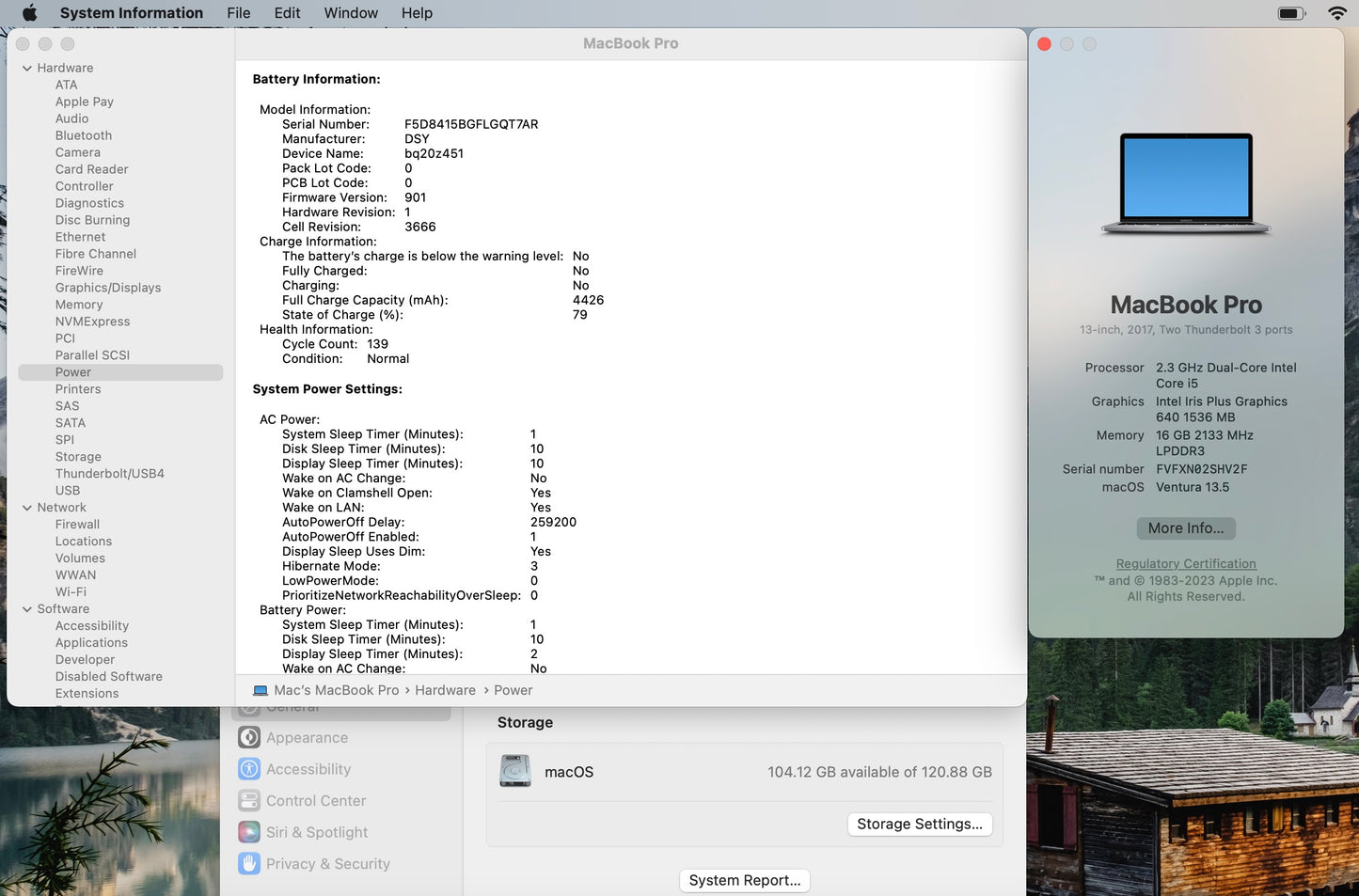Click the Siri & Spotlight icon
This screenshot has width=1359, height=896.
[249, 832]
